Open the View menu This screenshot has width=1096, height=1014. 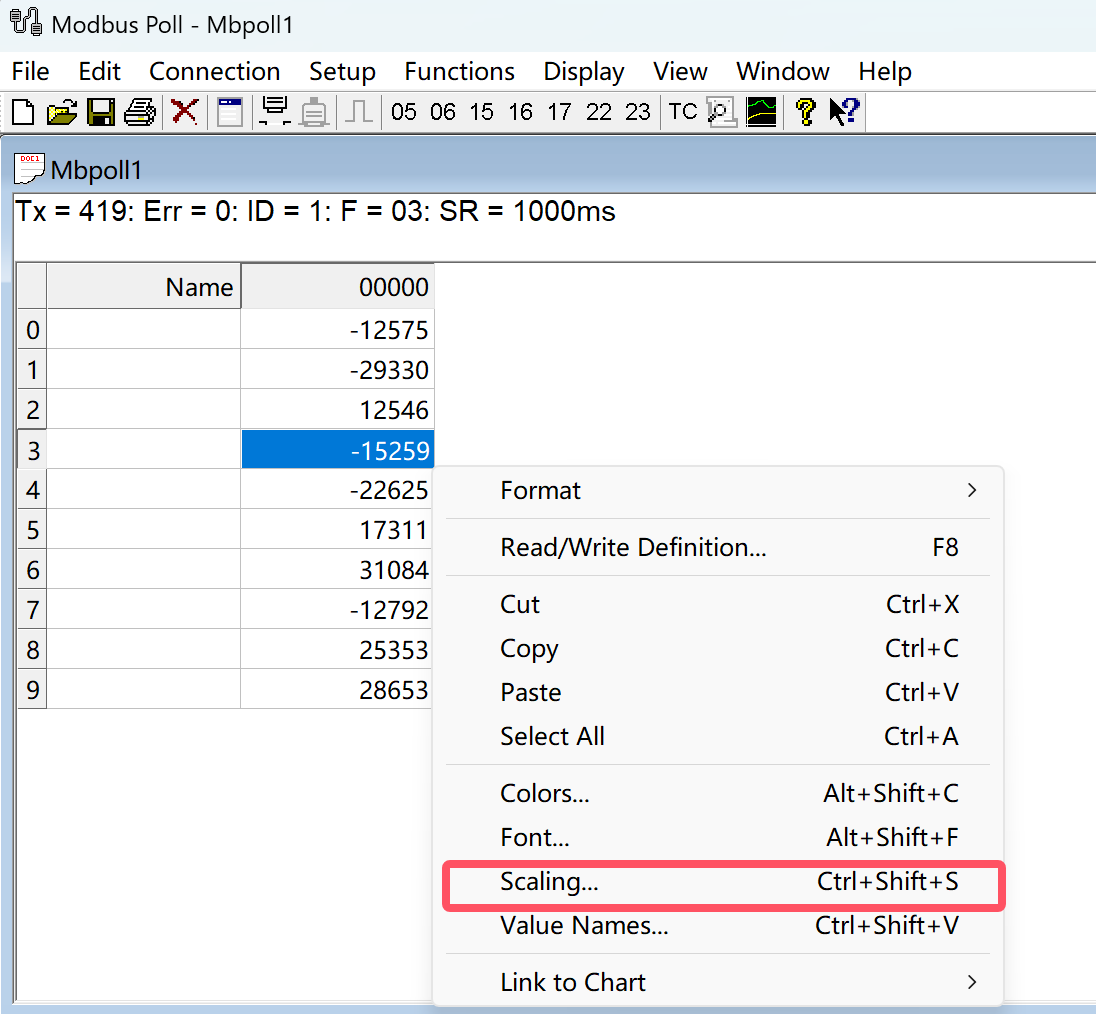pyautogui.click(x=680, y=71)
